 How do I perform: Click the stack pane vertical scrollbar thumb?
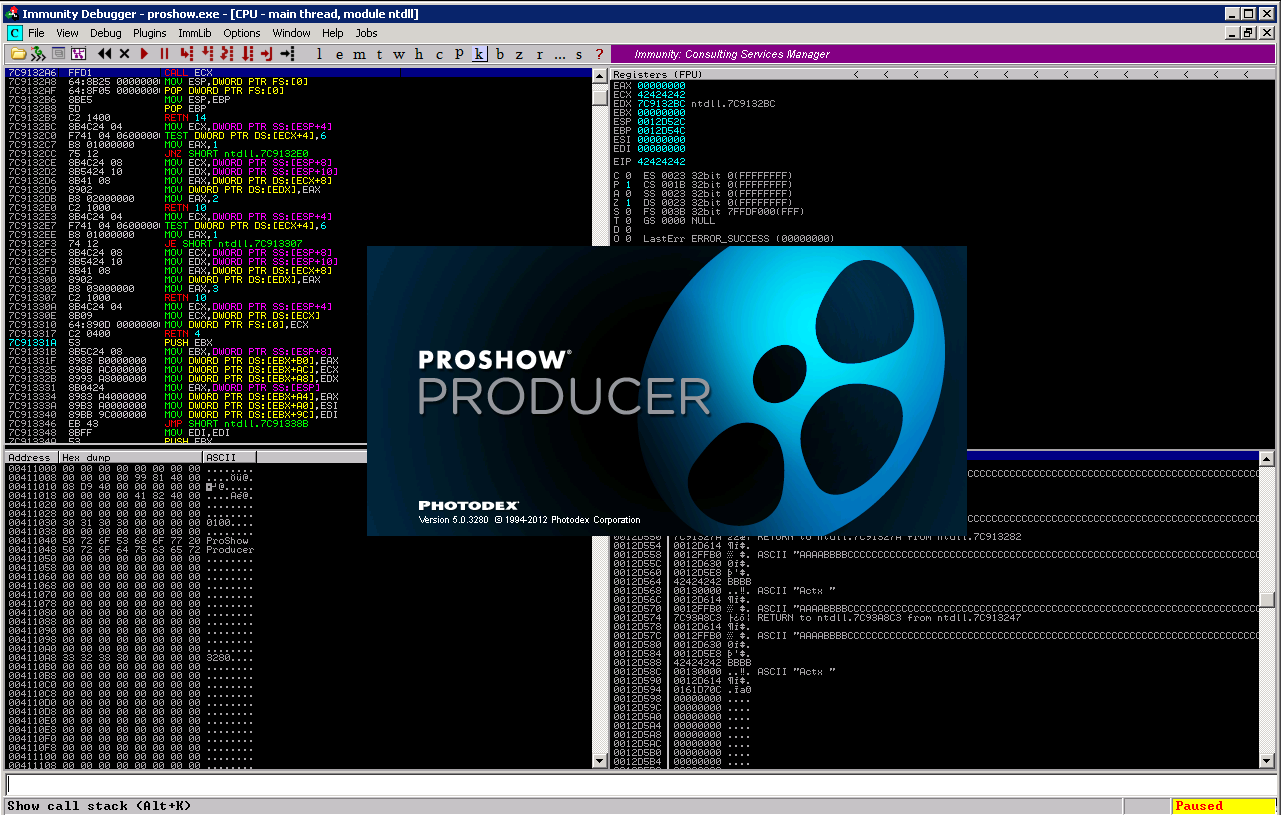pos(1267,600)
